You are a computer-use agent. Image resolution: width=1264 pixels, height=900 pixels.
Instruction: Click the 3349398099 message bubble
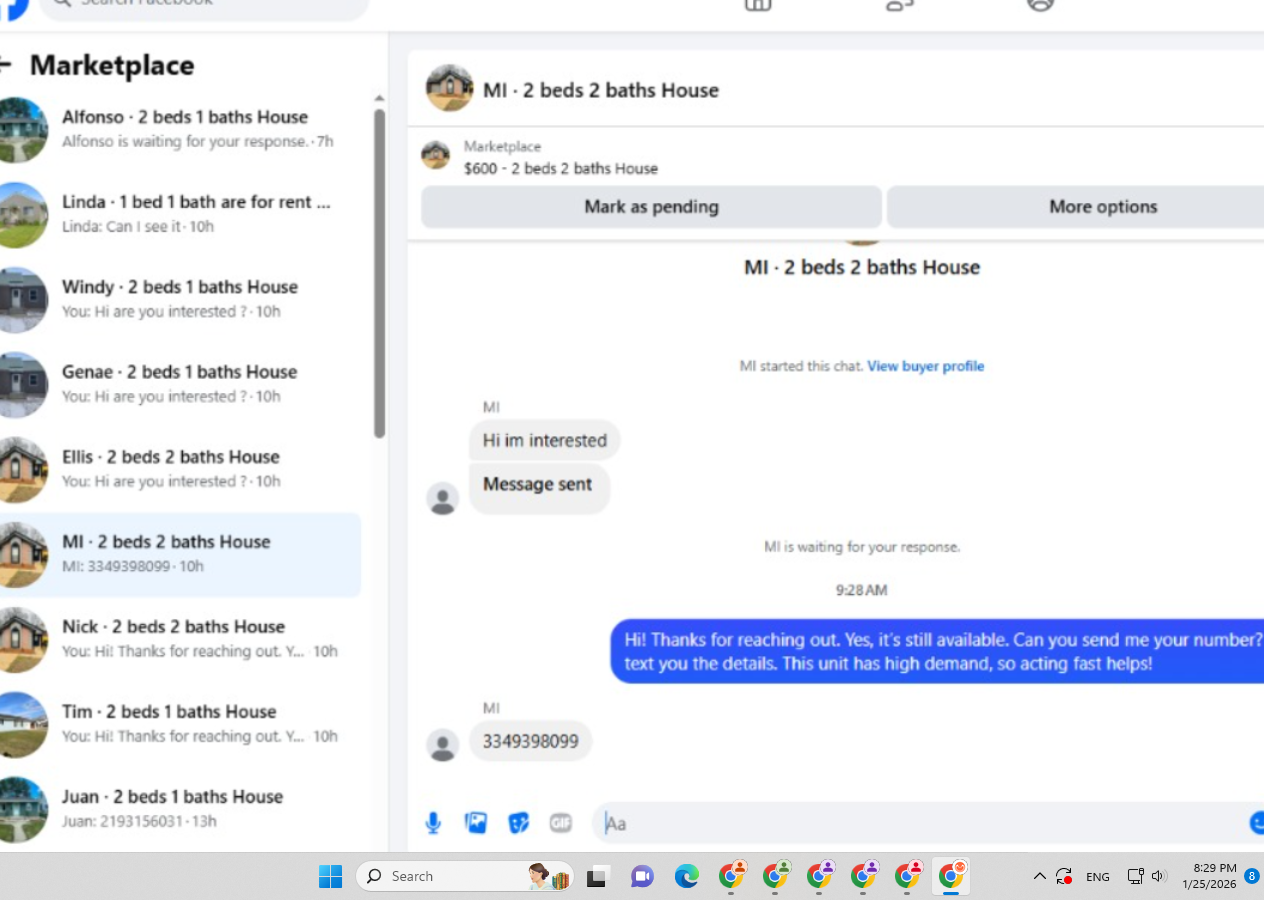coord(530,741)
